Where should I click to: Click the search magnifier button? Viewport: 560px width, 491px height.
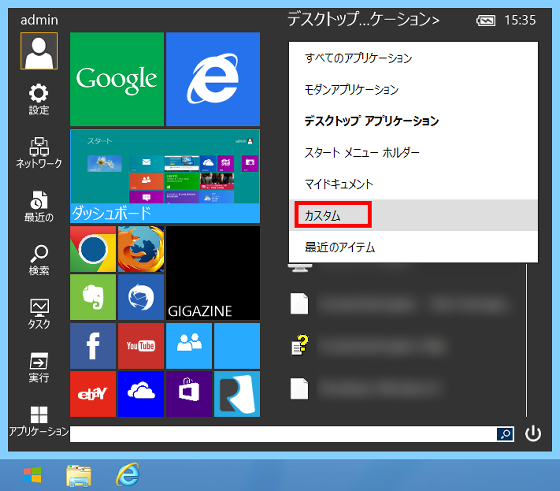point(505,434)
